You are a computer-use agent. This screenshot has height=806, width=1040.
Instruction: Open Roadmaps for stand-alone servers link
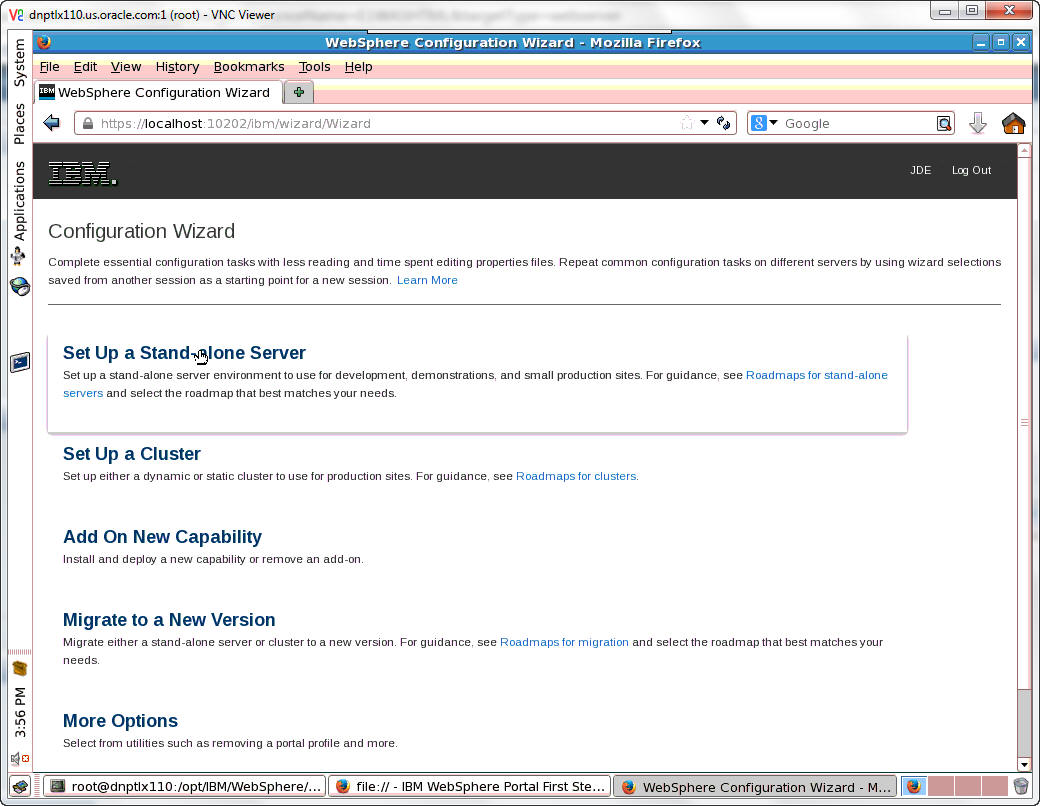816,375
